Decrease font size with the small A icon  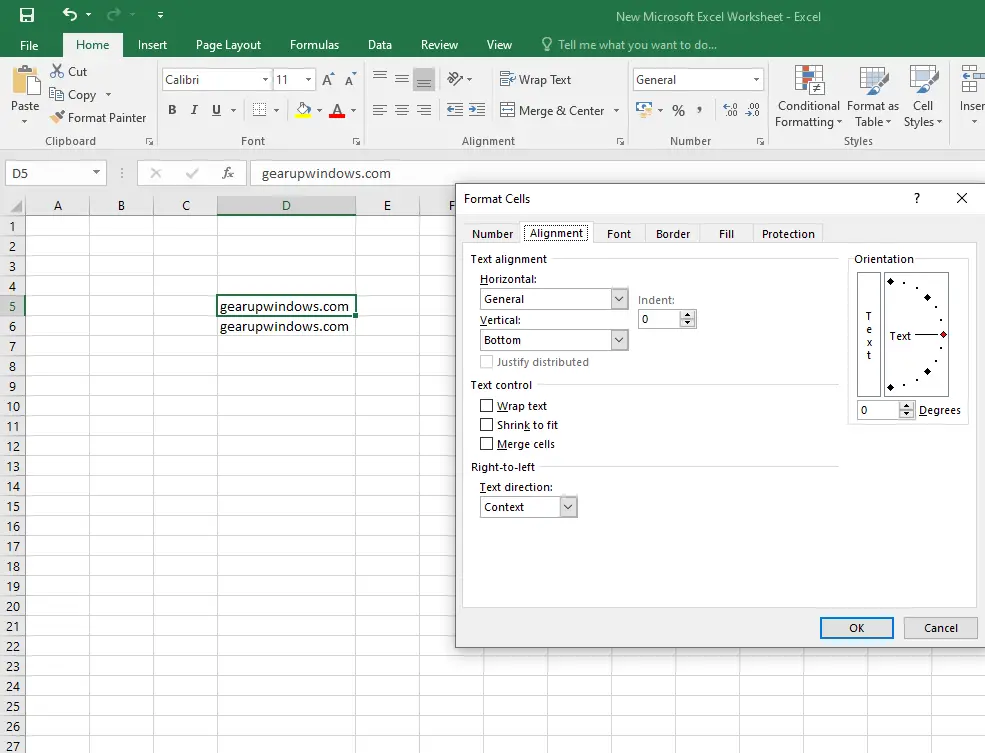(x=351, y=80)
